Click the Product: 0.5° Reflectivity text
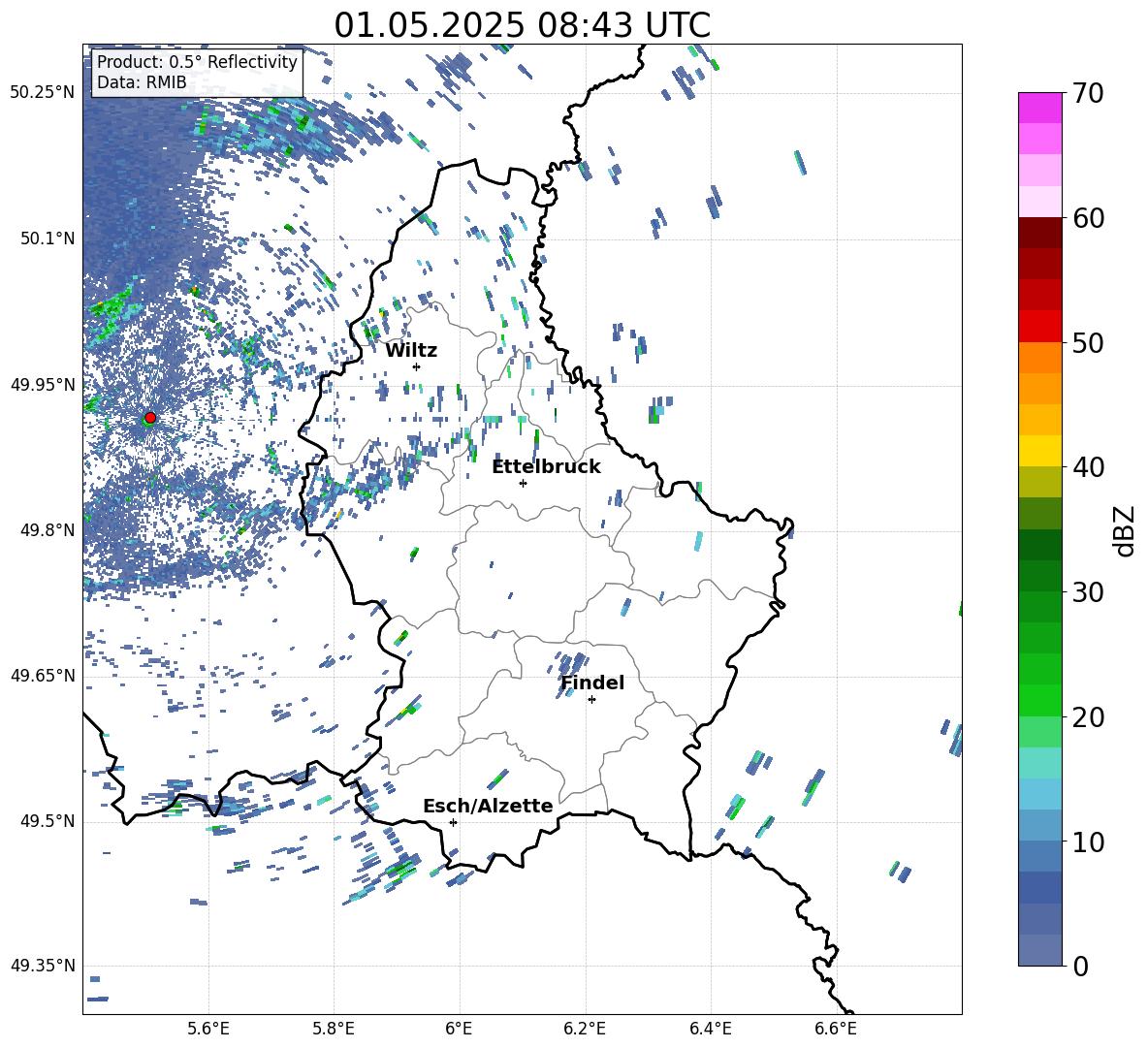Viewport: 1148px width, 1048px height. 197,62
